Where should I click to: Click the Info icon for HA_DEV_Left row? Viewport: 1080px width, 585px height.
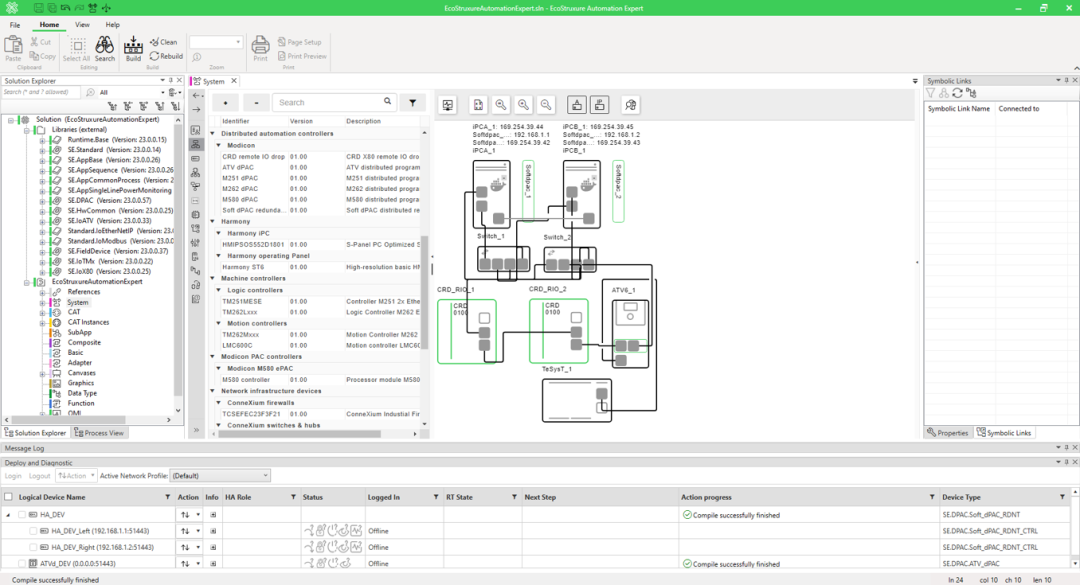[213, 531]
